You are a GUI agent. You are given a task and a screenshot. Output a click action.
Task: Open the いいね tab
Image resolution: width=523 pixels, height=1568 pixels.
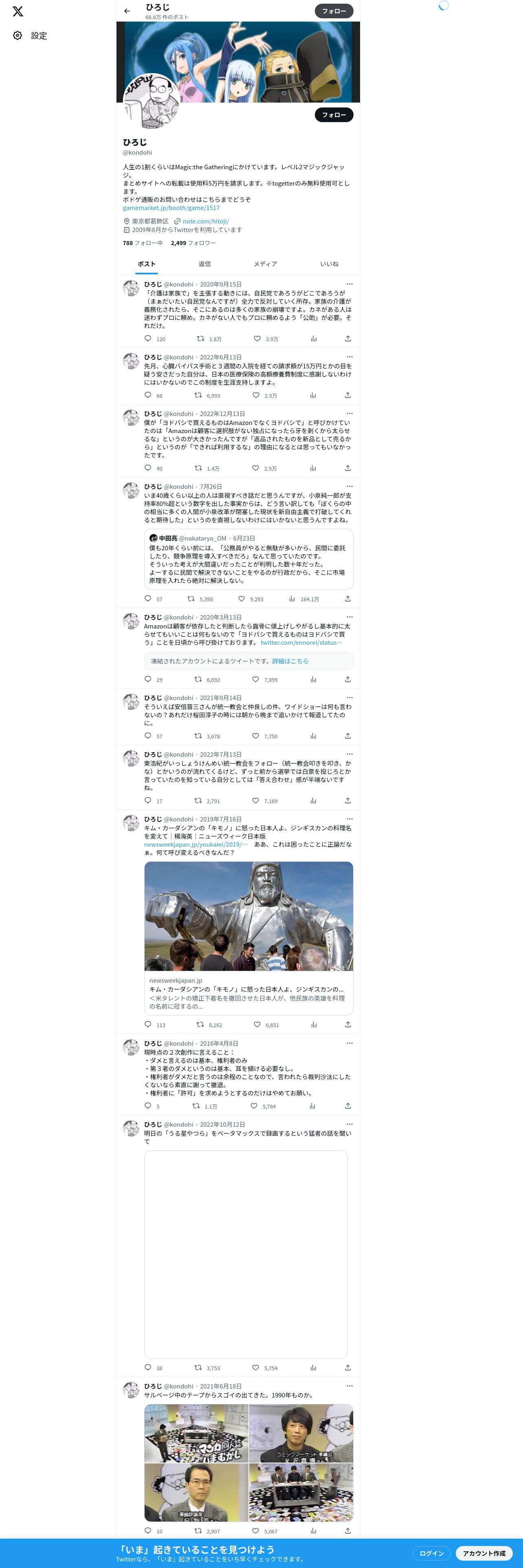[x=330, y=264]
